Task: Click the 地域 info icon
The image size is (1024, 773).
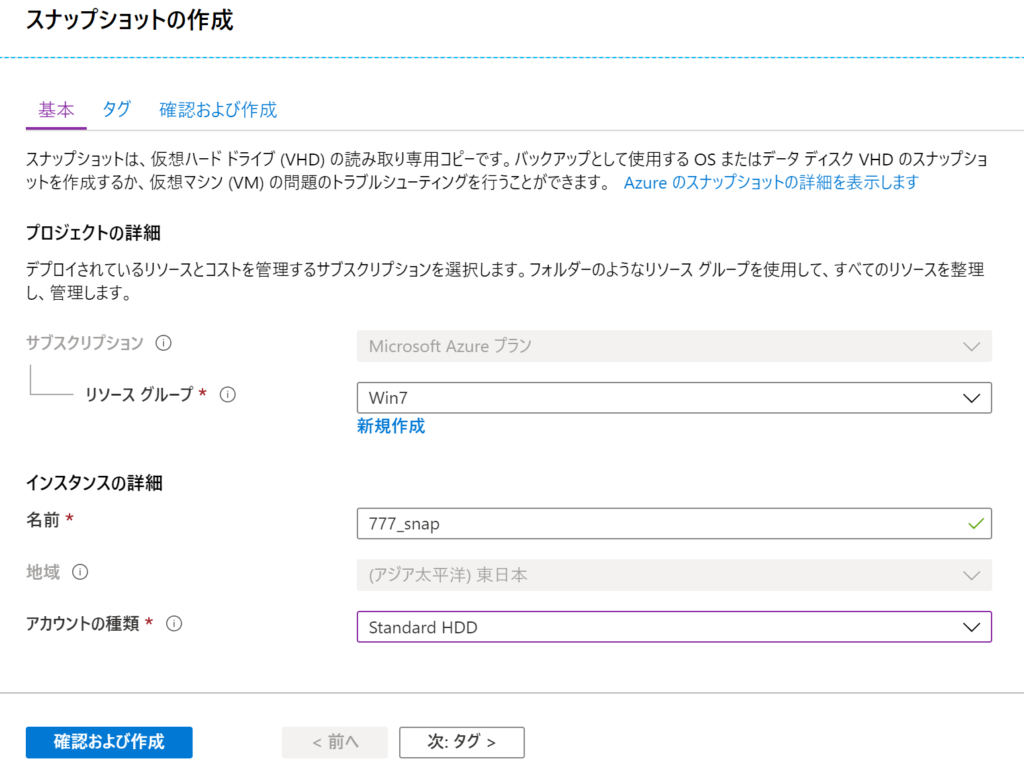Action: pyautogui.click(x=80, y=572)
